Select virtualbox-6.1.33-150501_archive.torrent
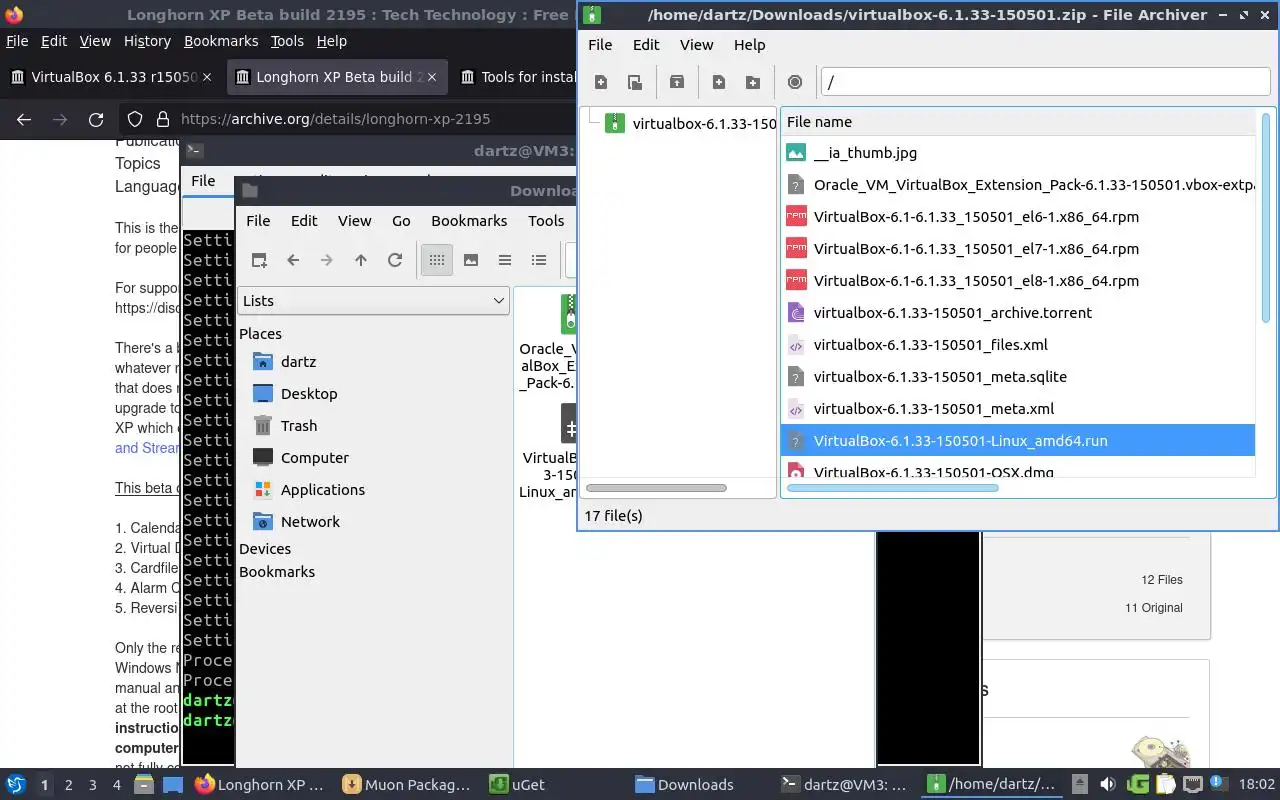Image resolution: width=1280 pixels, height=800 pixels. pos(1018,313)
